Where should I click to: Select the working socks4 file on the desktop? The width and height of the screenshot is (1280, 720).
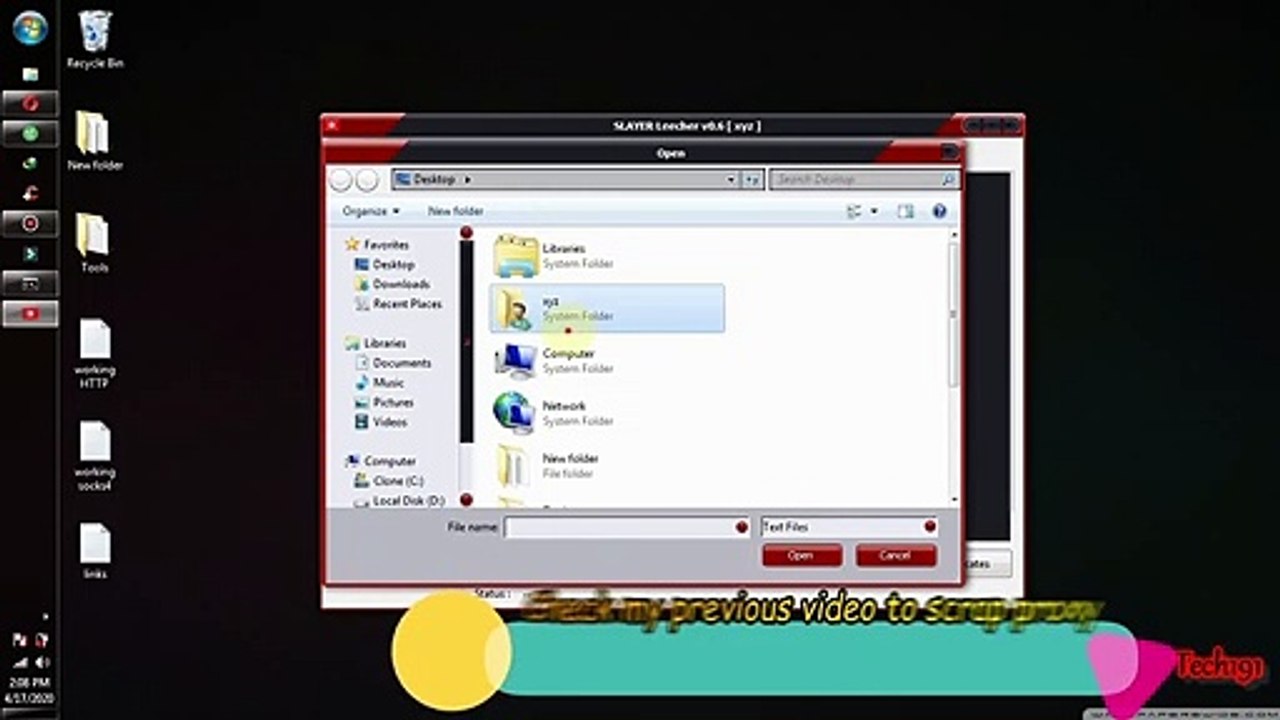(94, 457)
